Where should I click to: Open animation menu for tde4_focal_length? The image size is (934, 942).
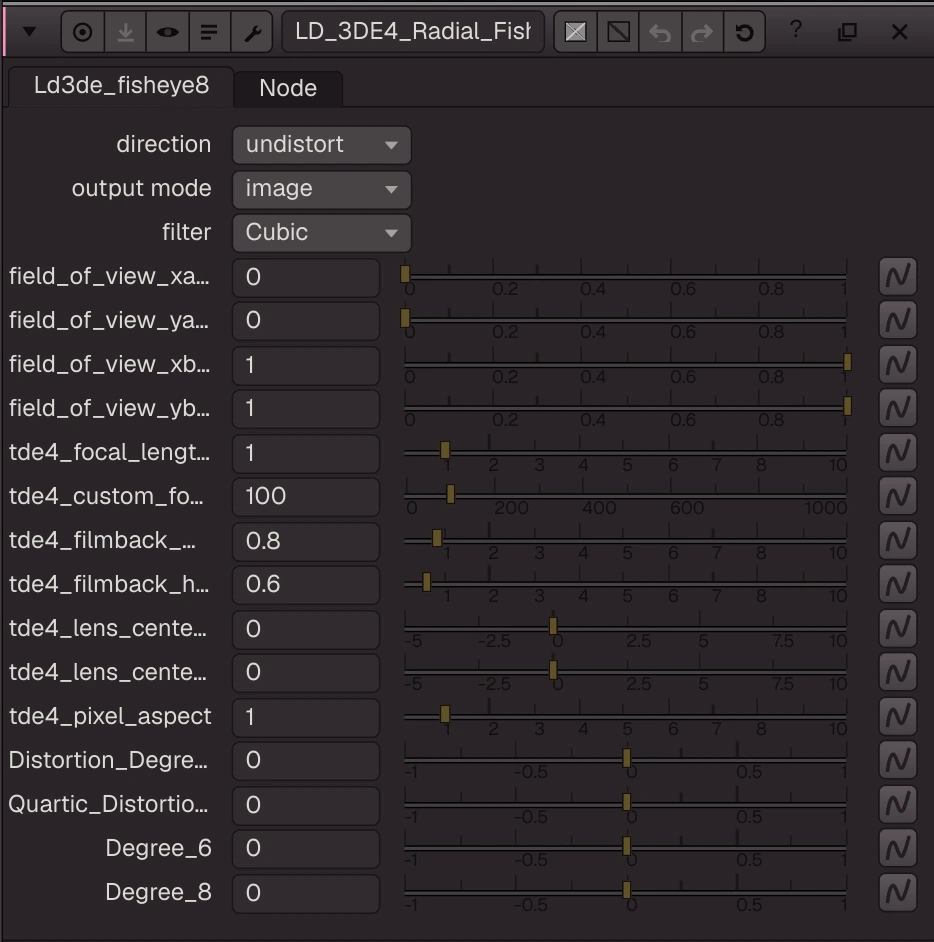(x=898, y=452)
